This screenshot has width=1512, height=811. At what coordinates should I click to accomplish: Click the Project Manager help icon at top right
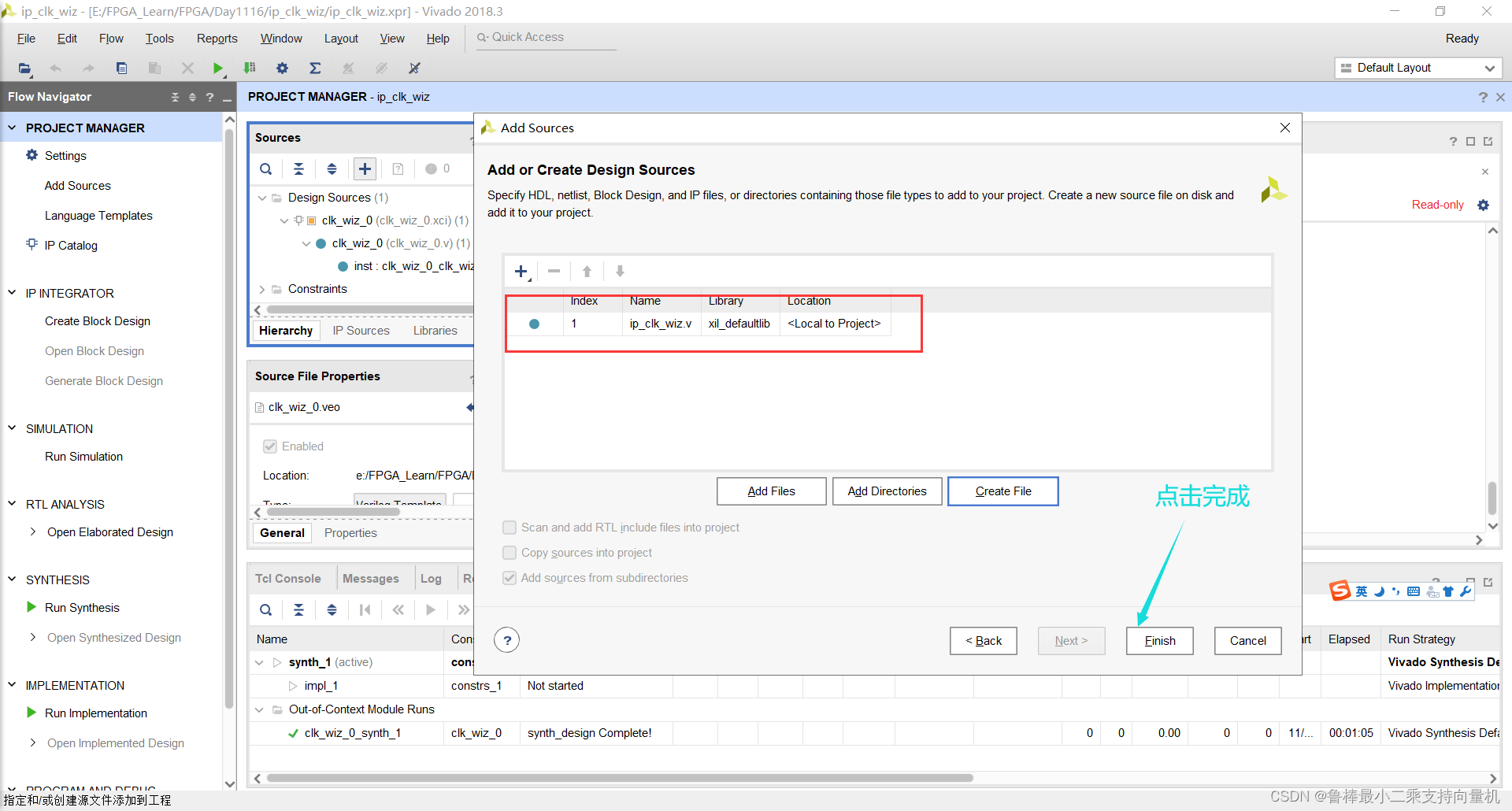tap(1483, 97)
